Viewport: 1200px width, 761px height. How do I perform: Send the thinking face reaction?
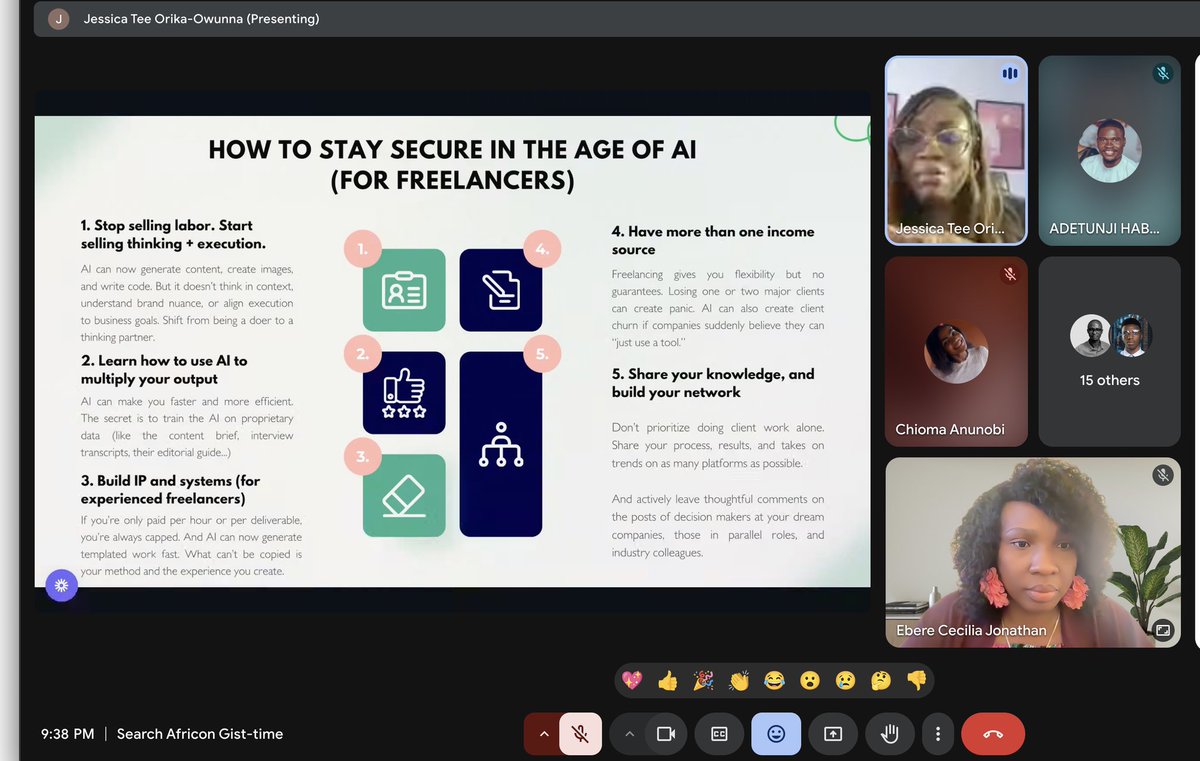[881, 681]
